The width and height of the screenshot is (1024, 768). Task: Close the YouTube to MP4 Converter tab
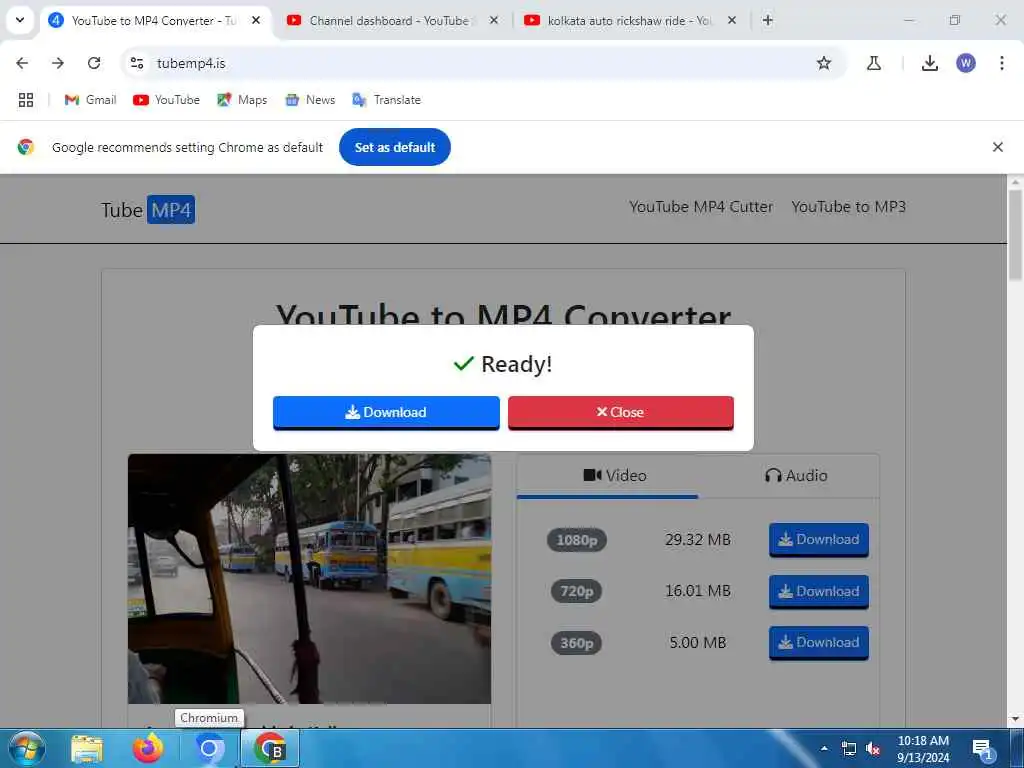coord(256,21)
